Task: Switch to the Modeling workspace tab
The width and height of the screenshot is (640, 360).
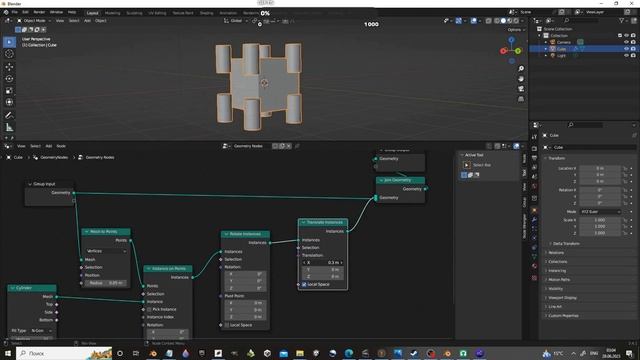Action: coord(113,13)
